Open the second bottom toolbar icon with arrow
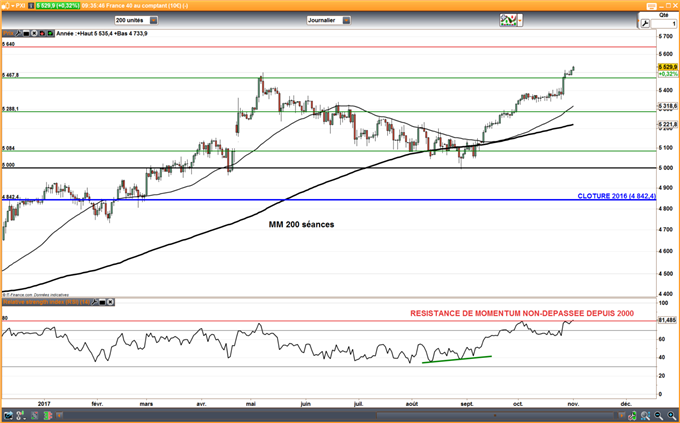 [20, 415]
